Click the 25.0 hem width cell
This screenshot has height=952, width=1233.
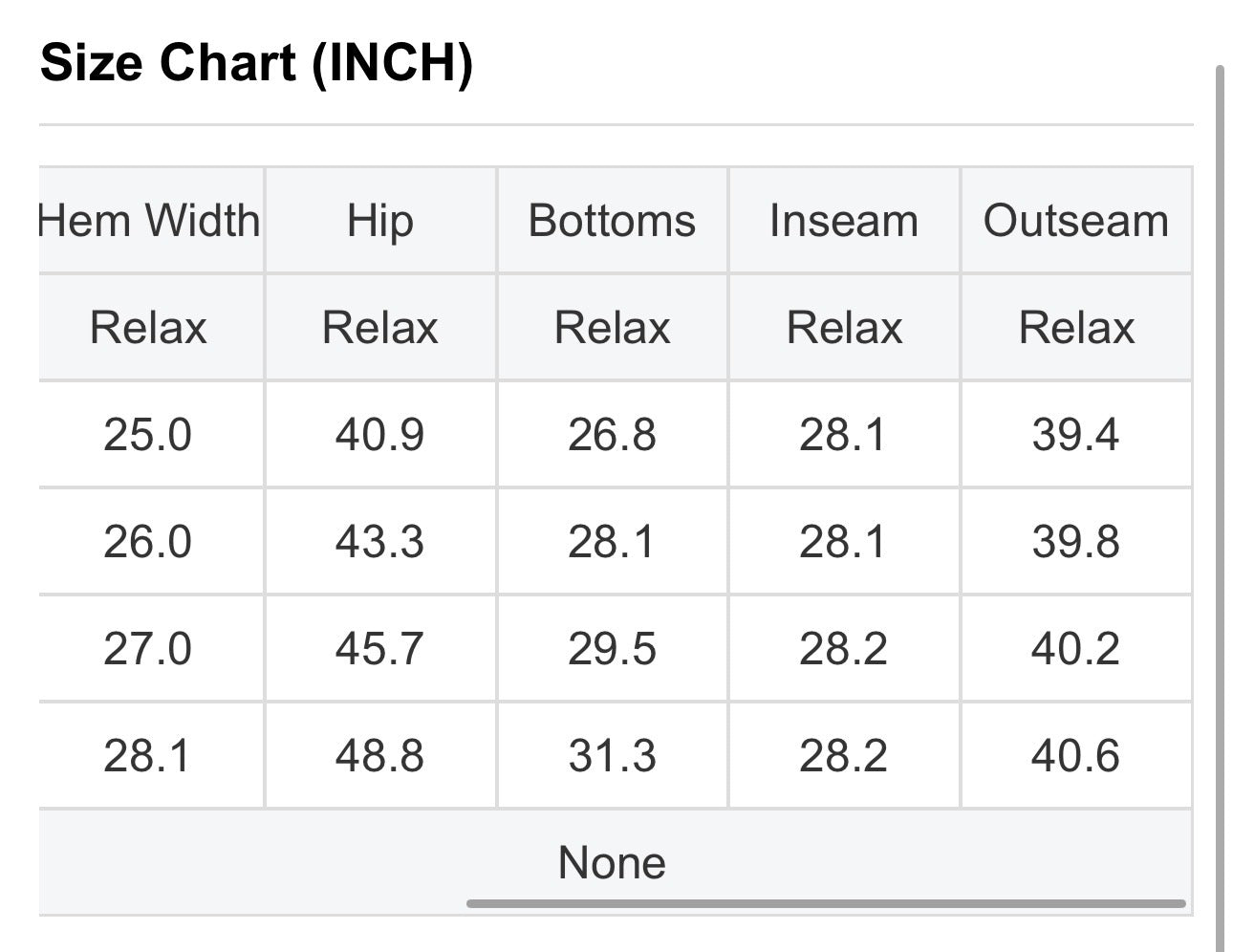pos(148,435)
